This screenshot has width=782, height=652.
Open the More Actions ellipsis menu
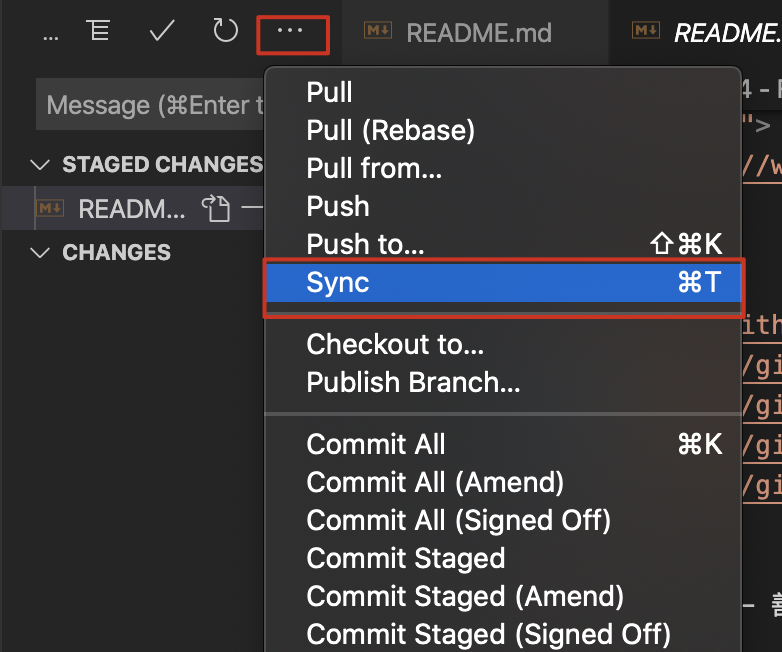[290, 31]
